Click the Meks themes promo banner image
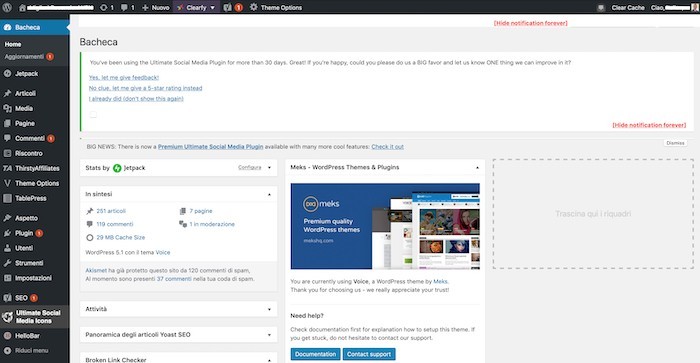700x363 pixels. click(385, 226)
